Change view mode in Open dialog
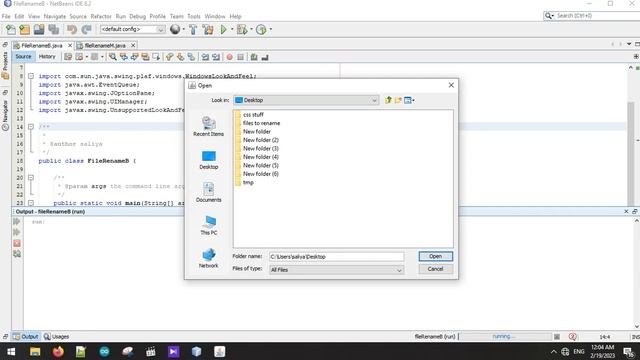The image size is (640, 360). click(409, 100)
